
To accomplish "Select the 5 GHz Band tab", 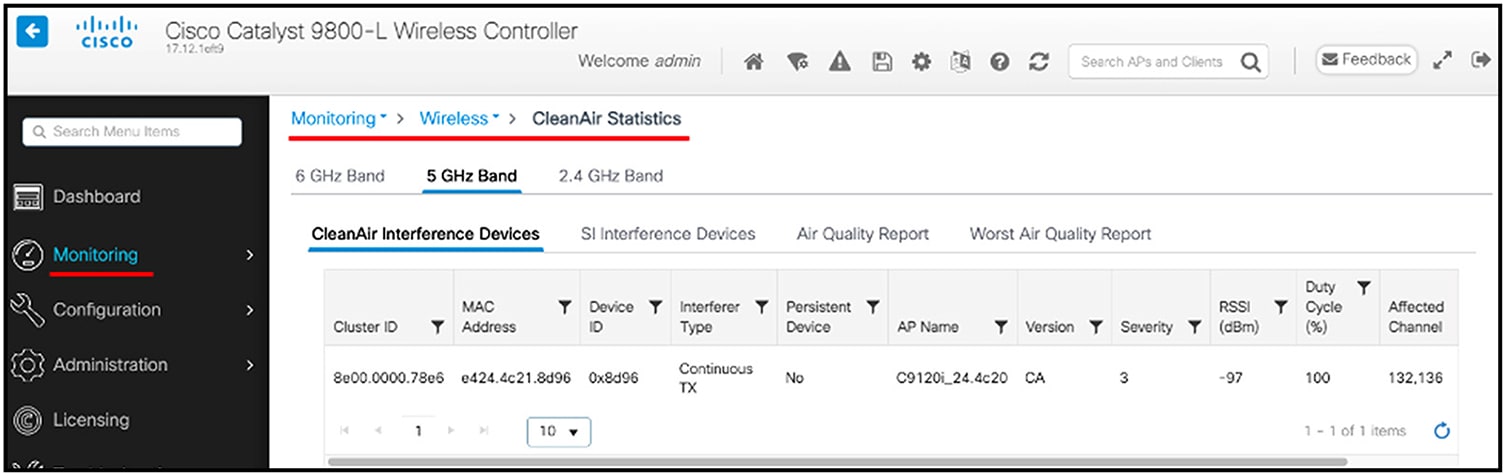I will (x=472, y=176).
